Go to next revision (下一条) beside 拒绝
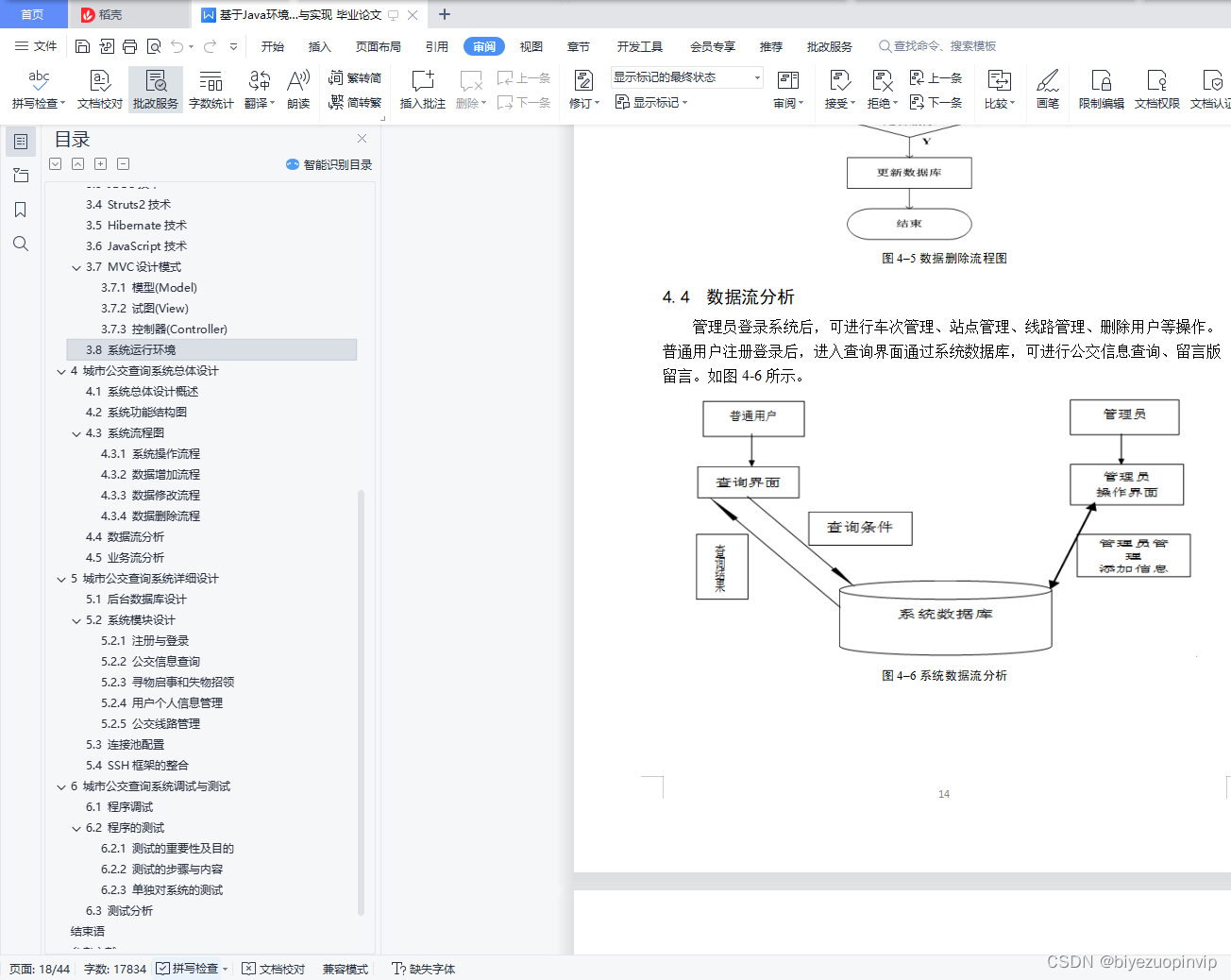 point(936,102)
